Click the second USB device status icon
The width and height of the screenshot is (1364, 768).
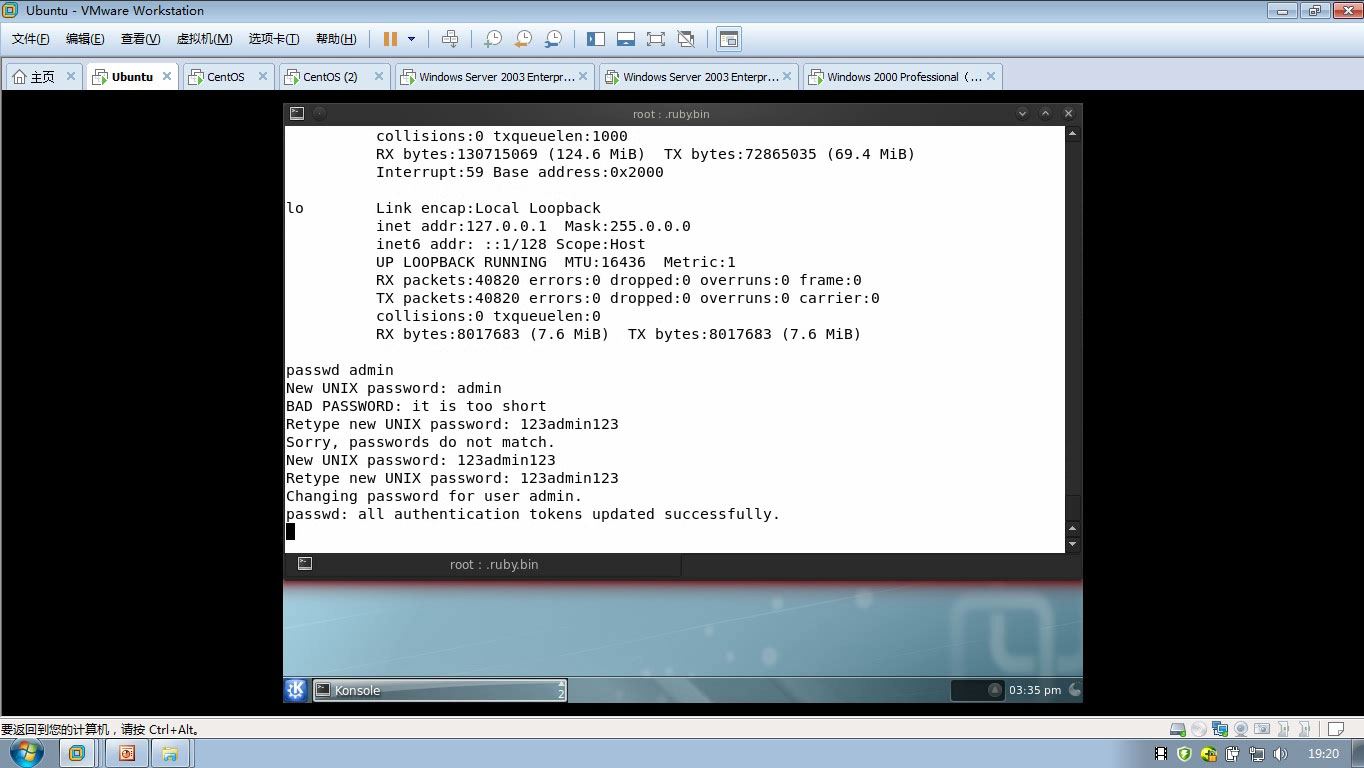pos(1304,729)
